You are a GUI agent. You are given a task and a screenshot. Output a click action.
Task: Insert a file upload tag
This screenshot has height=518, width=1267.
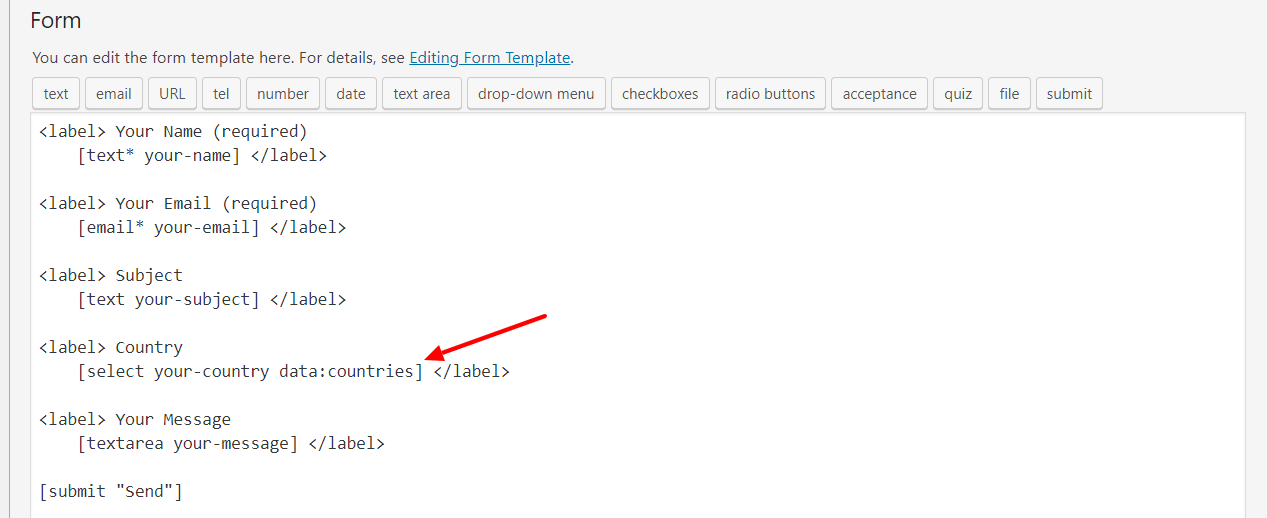(1009, 93)
